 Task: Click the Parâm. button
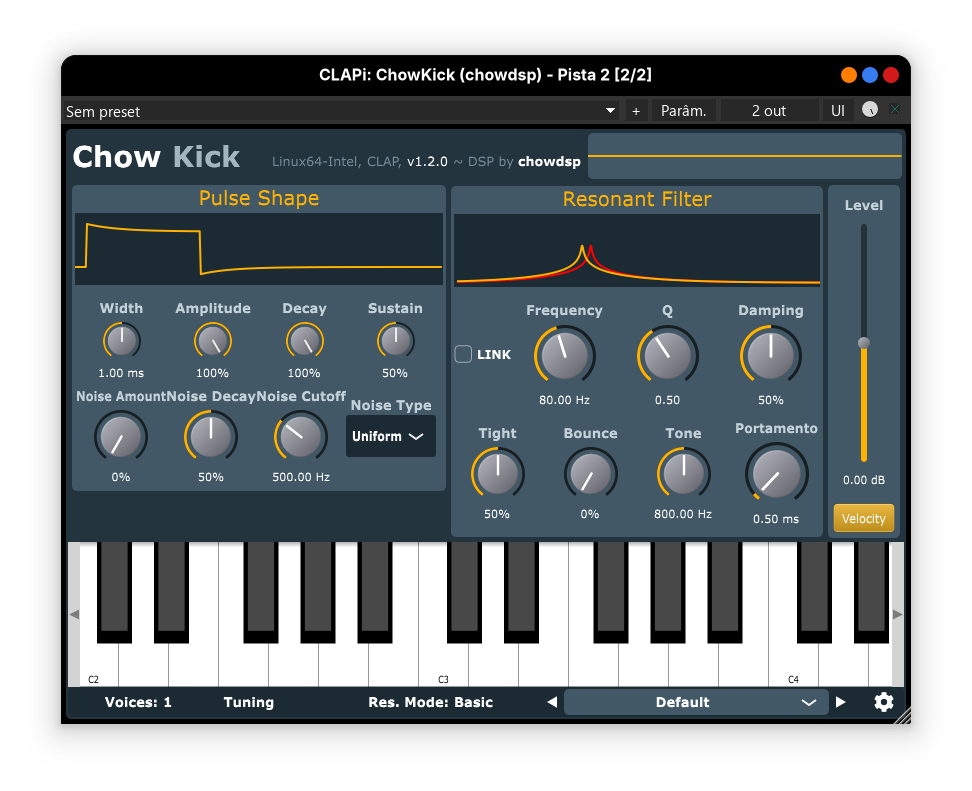click(685, 111)
